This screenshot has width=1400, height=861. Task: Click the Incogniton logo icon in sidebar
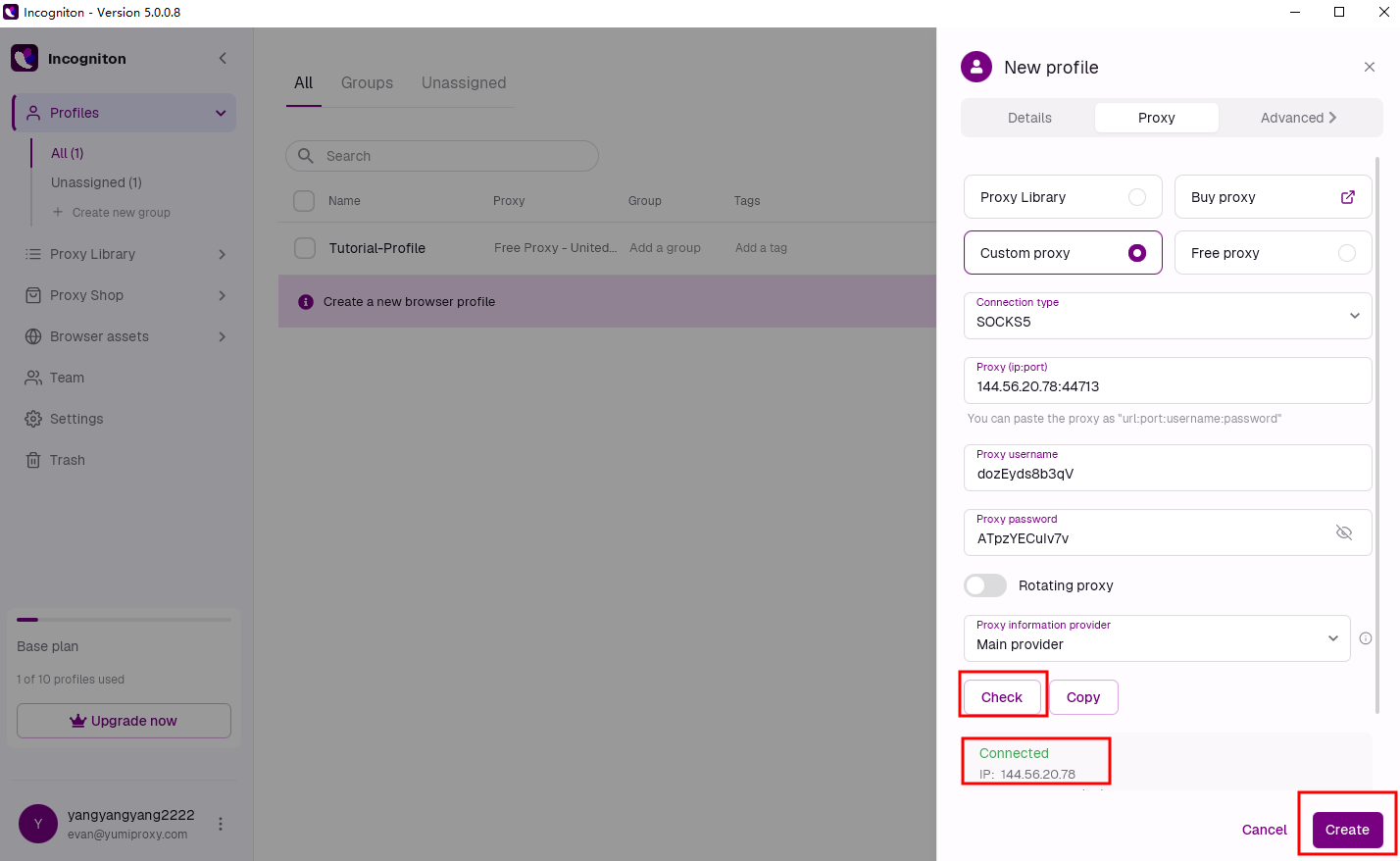(x=25, y=58)
